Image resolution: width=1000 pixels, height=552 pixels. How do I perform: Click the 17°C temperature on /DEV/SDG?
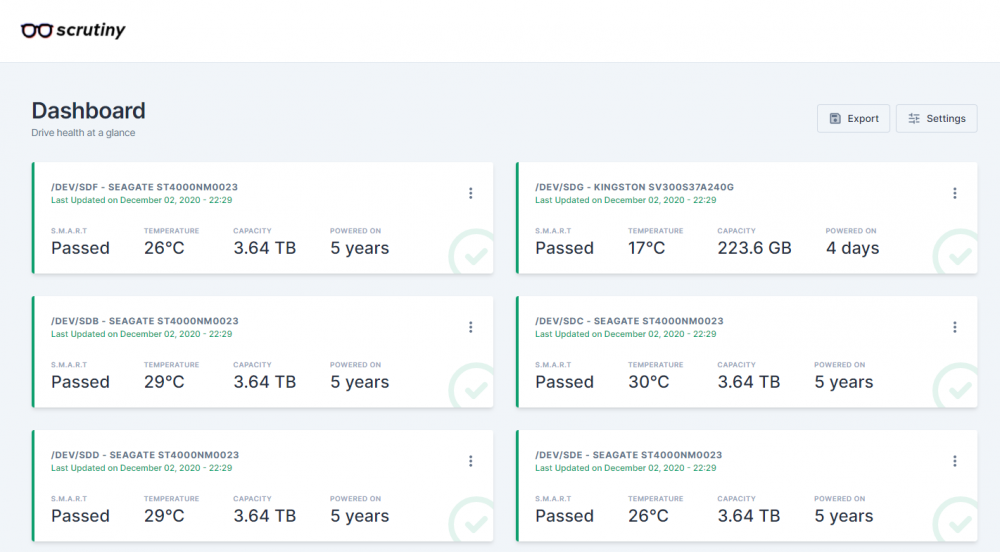click(x=646, y=248)
